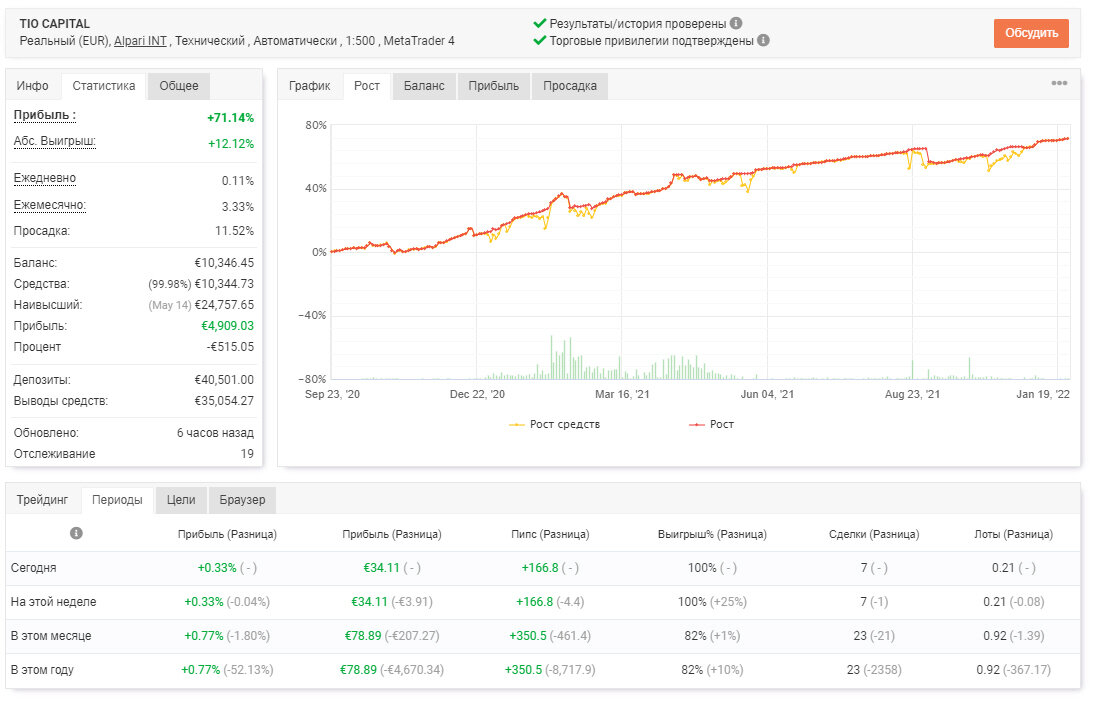Switch to the Трейдинг tab
Image resolution: width=1094 pixels, height=701 pixels.
pyautogui.click(x=43, y=499)
